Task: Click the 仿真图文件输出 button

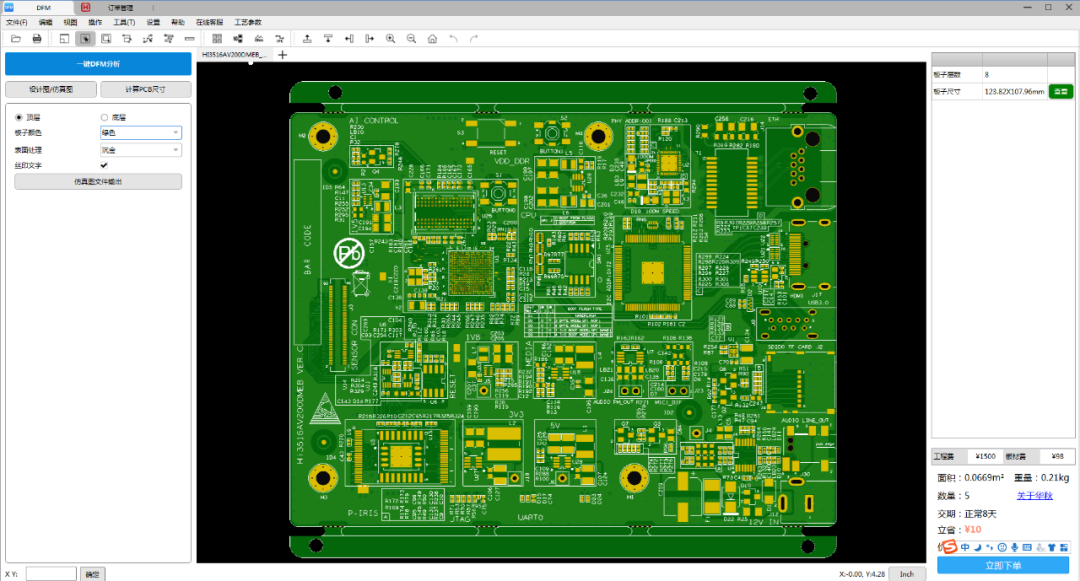Action: pyautogui.click(x=98, y=182)
